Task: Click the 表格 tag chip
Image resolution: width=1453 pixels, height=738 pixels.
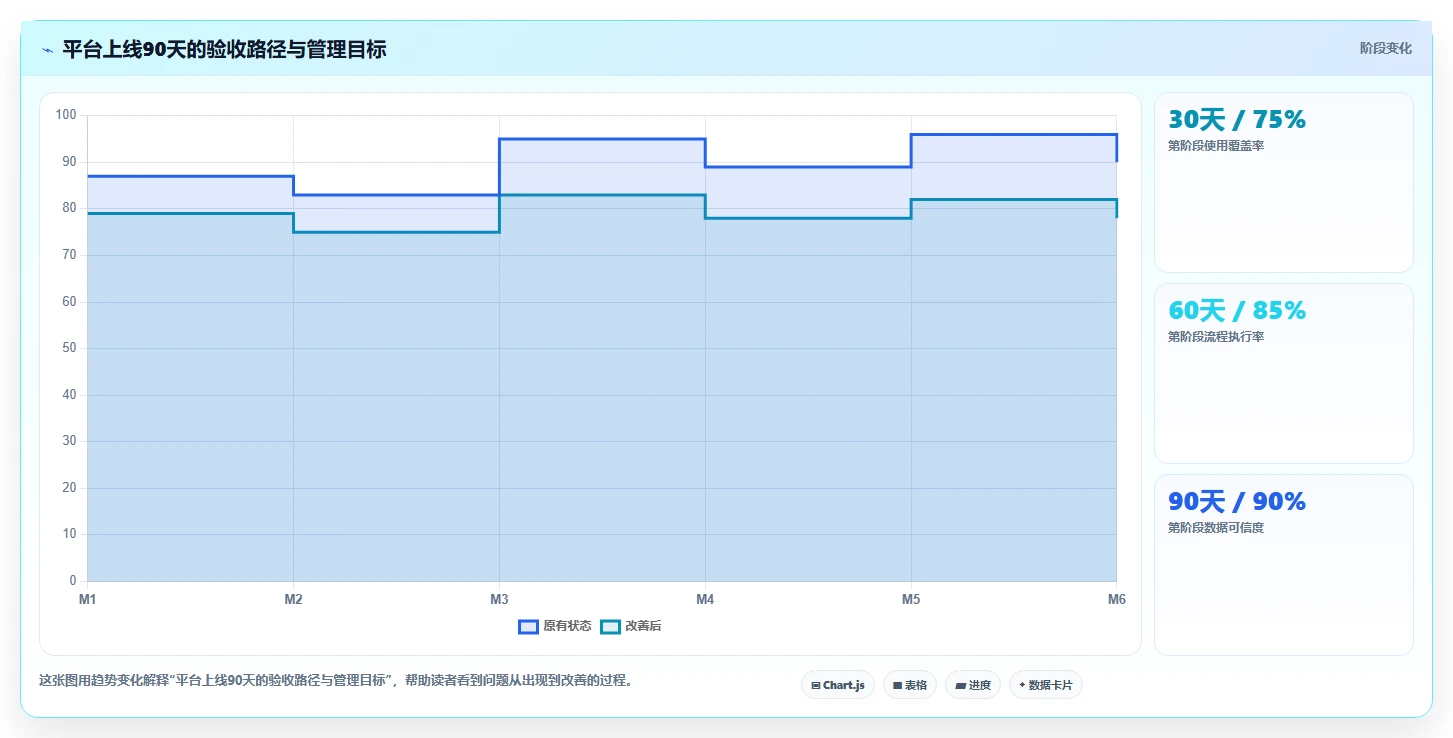Action: click(x=909, y=685)
